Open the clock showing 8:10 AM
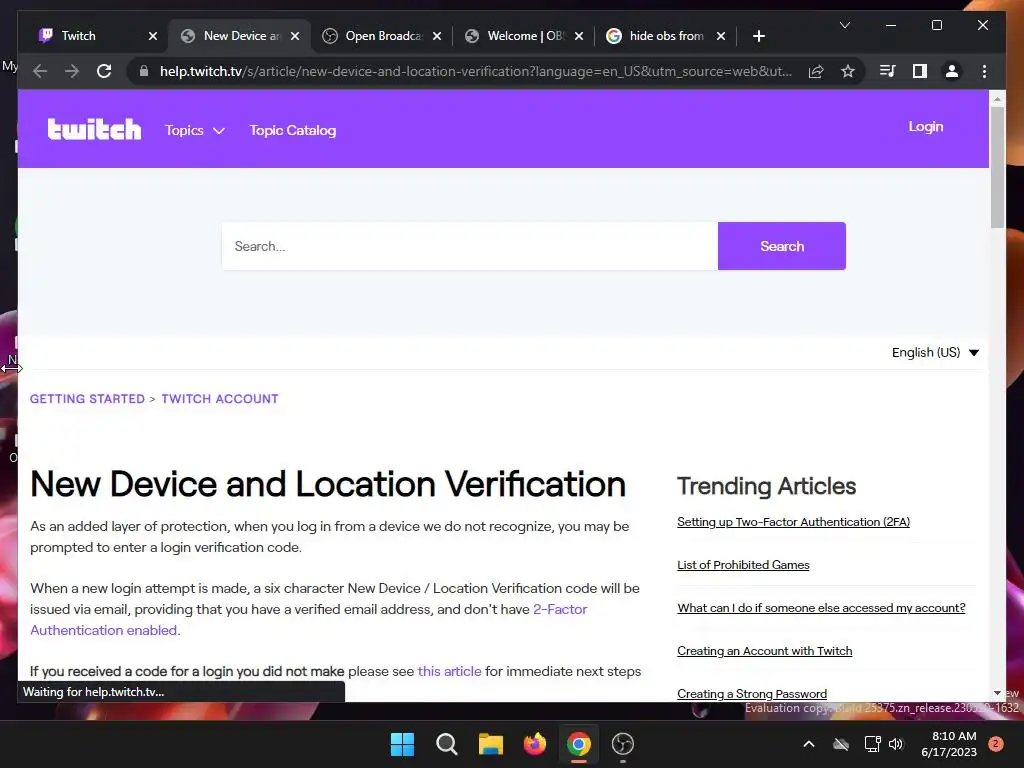Screen dimensions: 1024x768 tap(949, 744)
